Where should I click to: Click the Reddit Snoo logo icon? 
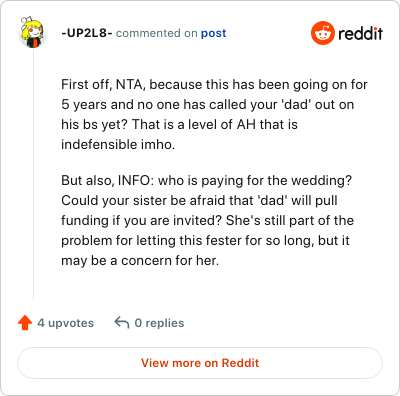pyautogui.click(x=322, y=33)
